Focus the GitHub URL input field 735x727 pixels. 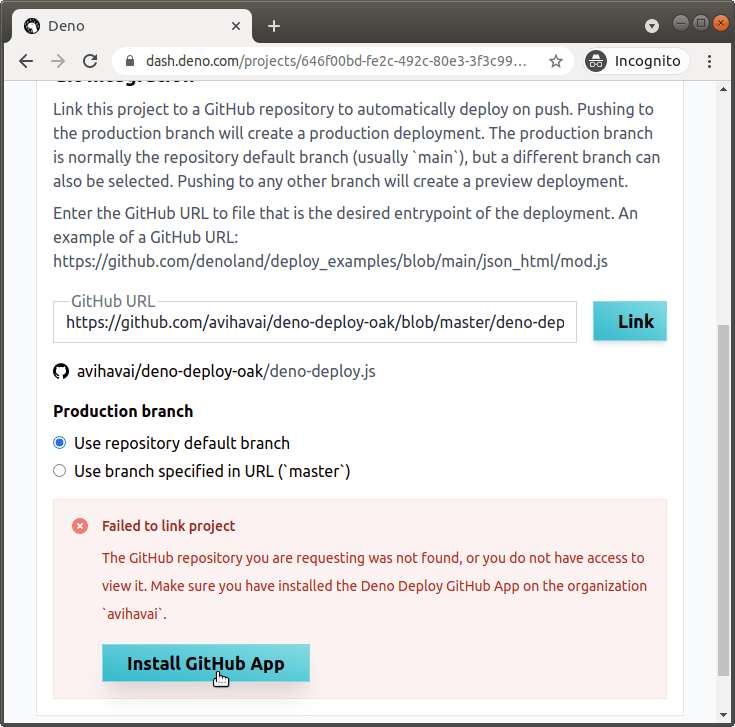click(x=315, y=322)
